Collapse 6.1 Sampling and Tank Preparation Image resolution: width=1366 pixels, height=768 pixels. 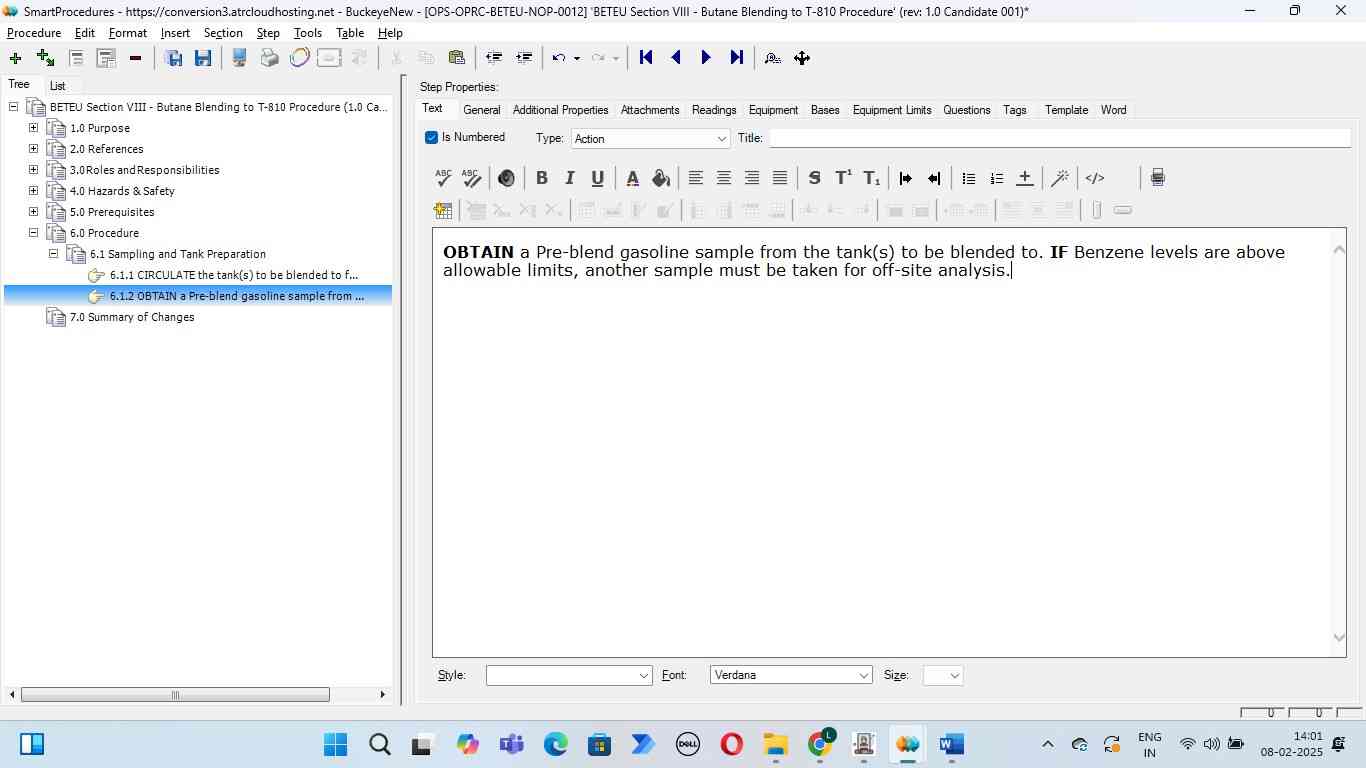click(x=53, y=254)
